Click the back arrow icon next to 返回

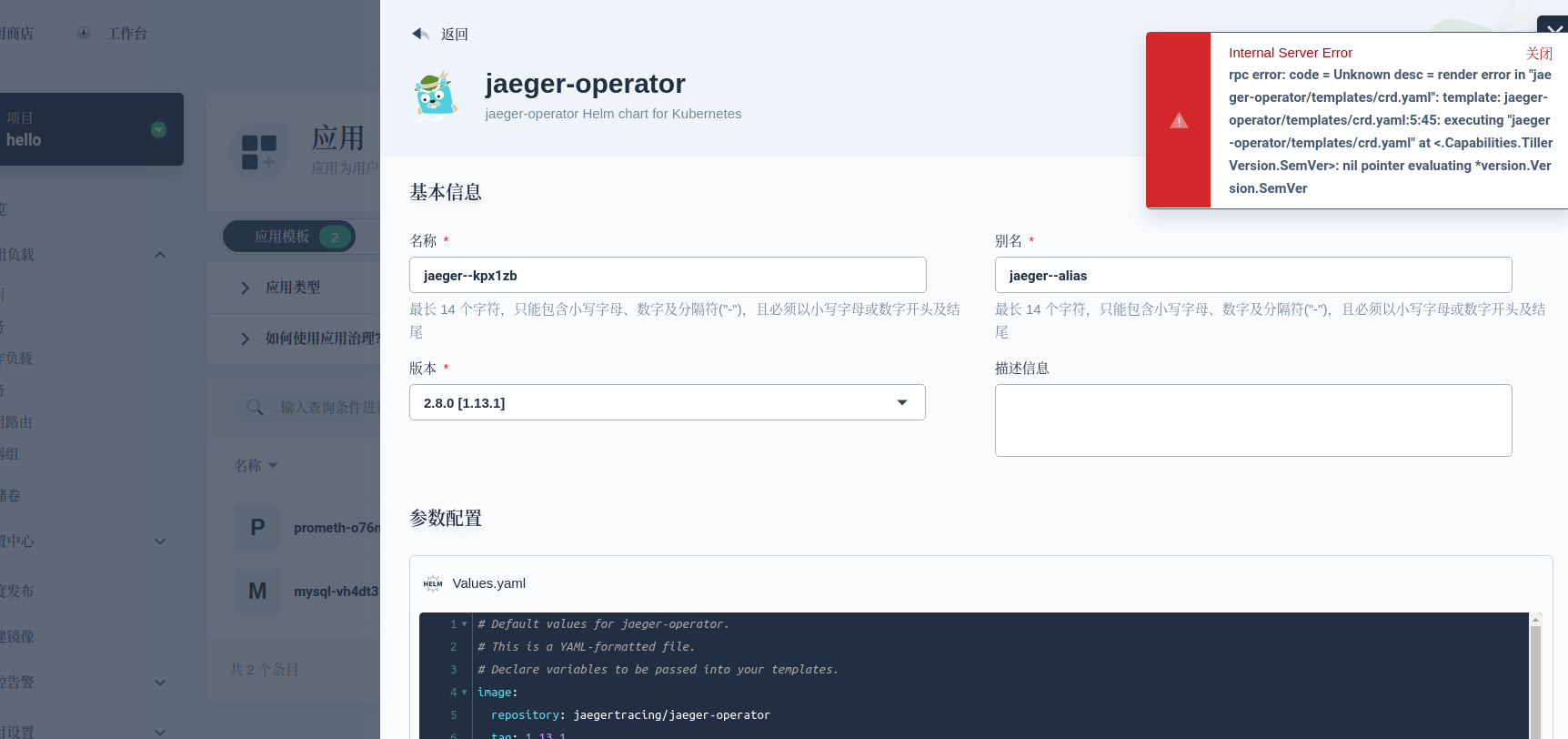click(420, 34)
